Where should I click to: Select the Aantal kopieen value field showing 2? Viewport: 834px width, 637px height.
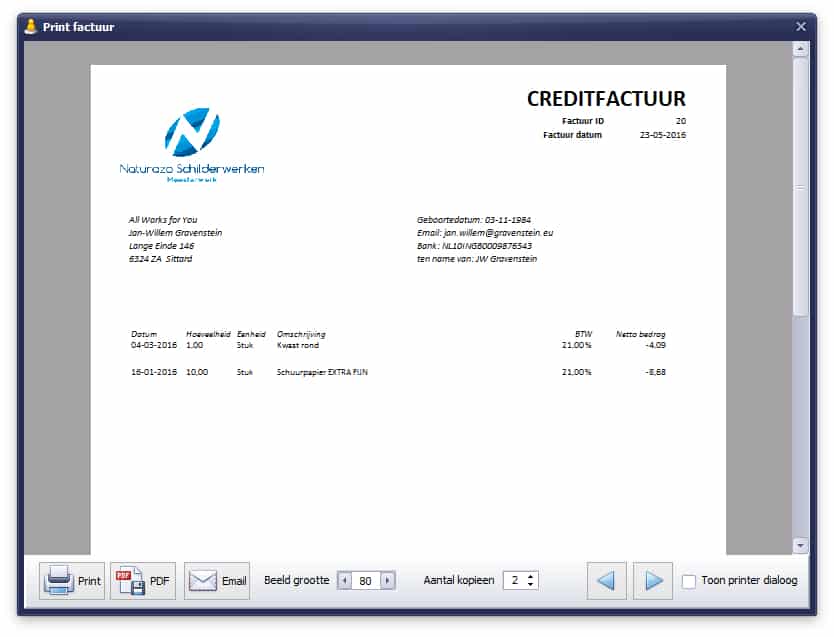click(516, 580)
